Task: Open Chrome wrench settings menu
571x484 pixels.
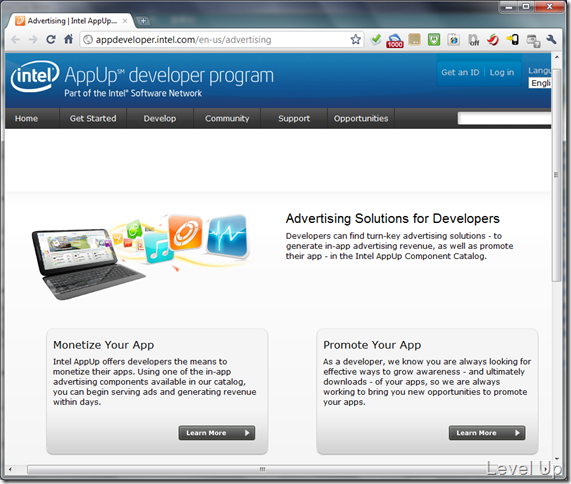Action: pyautogui.click(x=552, y=39)
